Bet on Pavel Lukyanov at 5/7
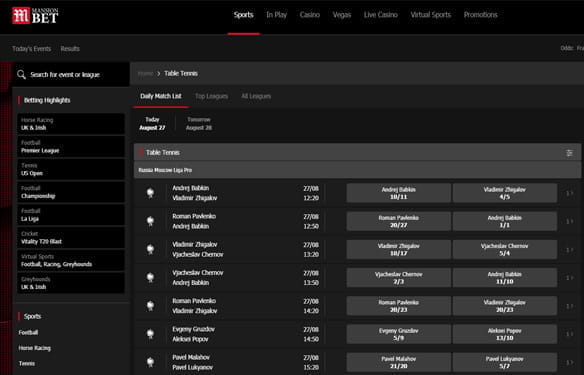Screen dimensions: 584x375 pos(505,362)
